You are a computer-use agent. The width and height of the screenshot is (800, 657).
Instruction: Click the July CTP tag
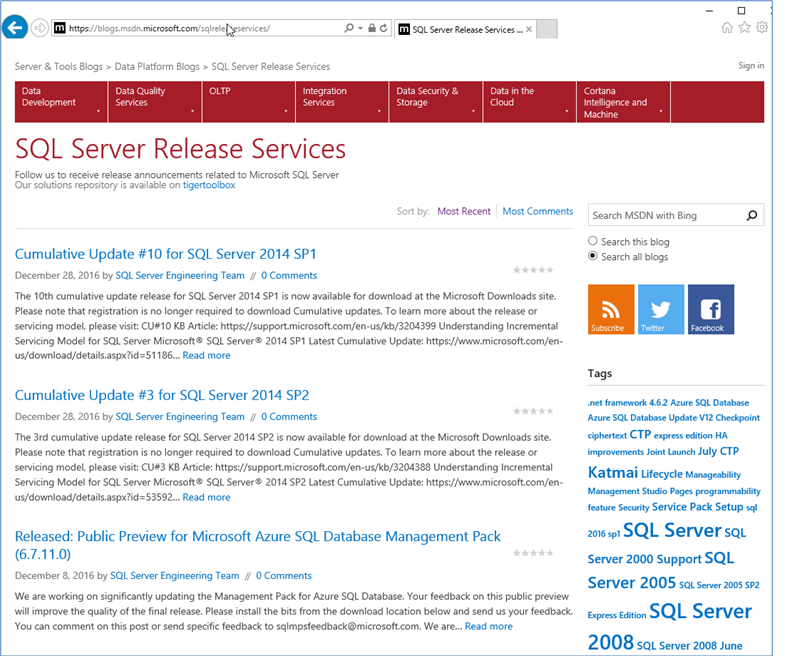(718, 451)
